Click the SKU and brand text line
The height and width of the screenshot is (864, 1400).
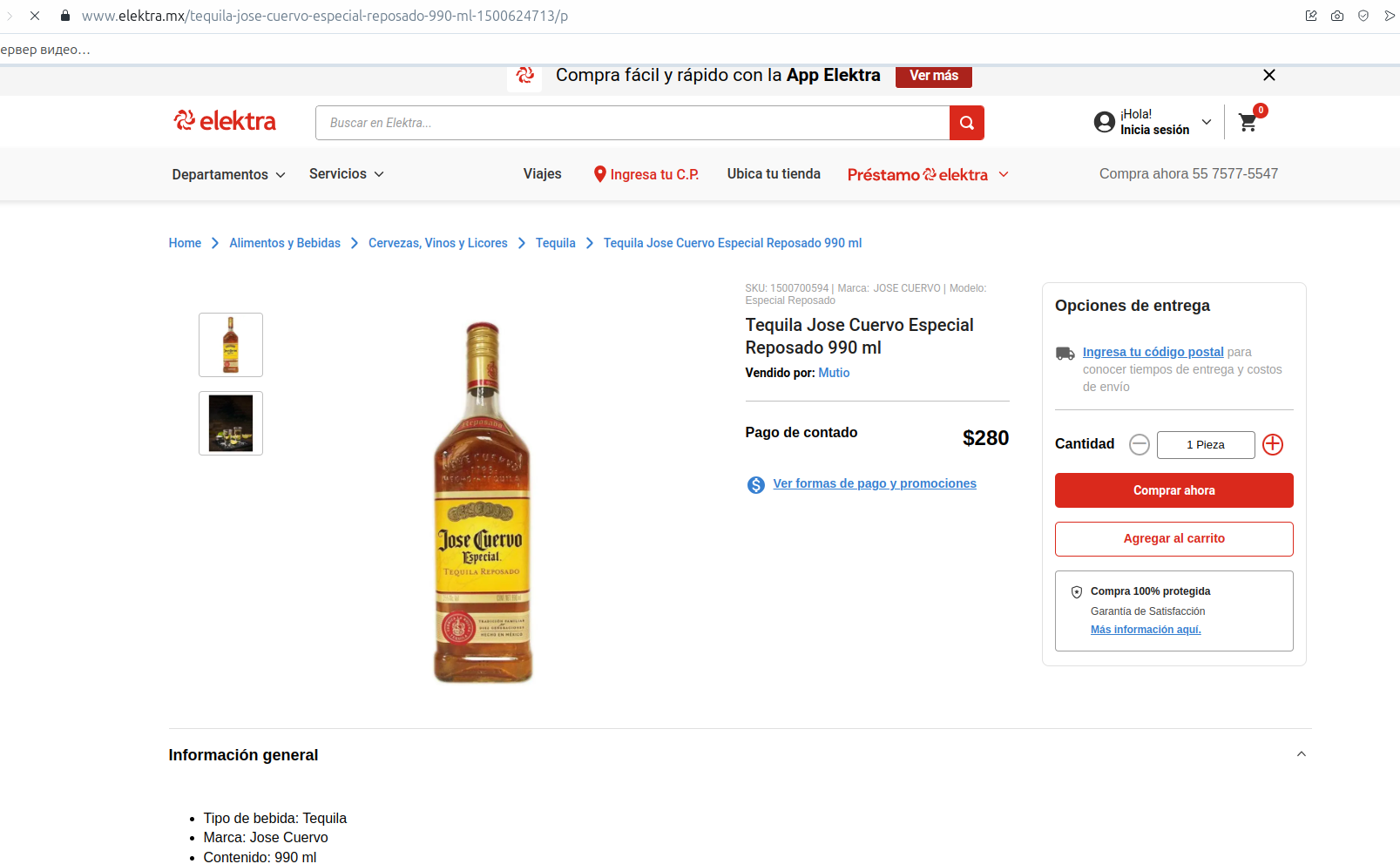click(866, 294)
